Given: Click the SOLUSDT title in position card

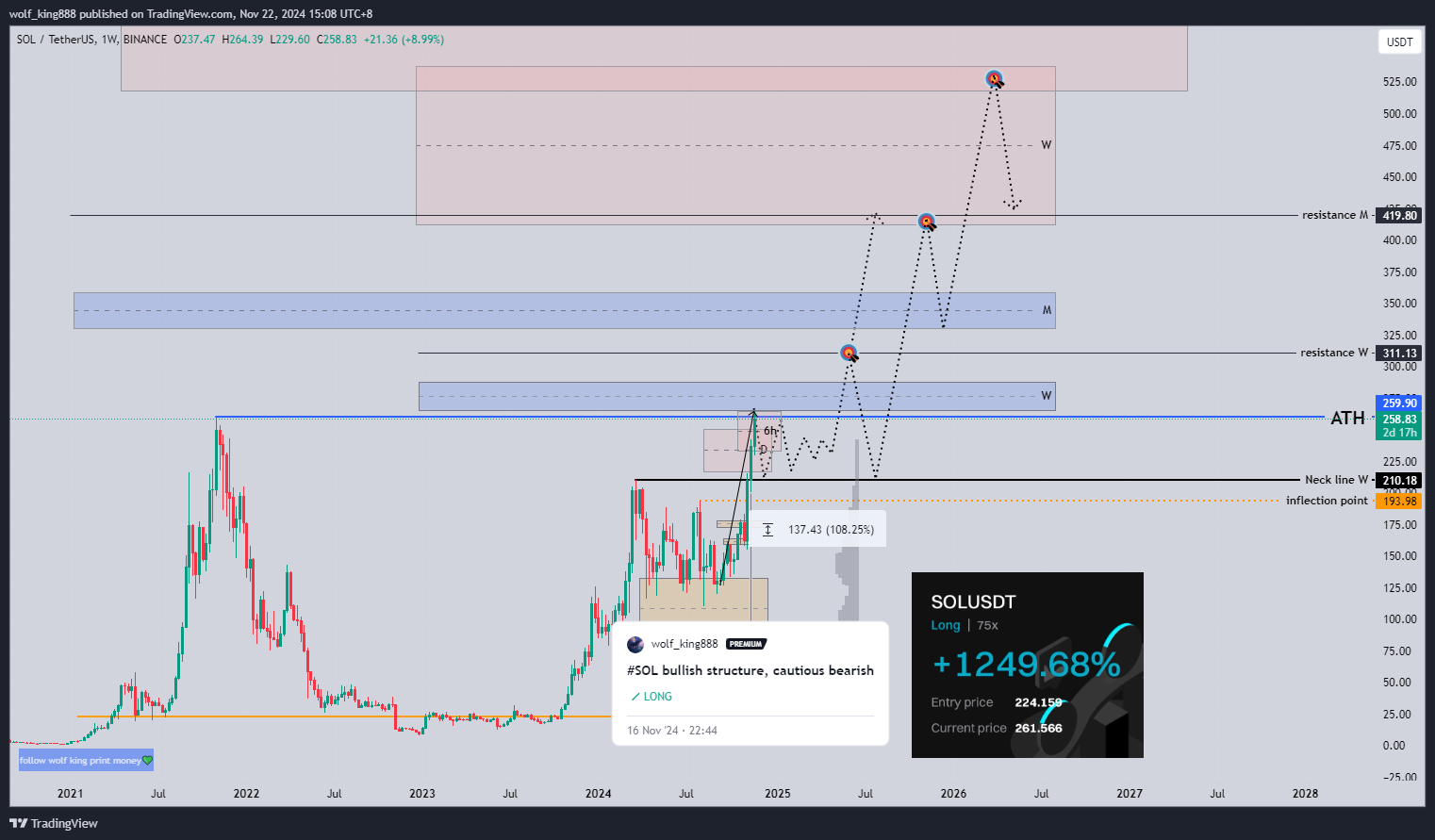Looking at the screenshot, I should coord(973,601).
